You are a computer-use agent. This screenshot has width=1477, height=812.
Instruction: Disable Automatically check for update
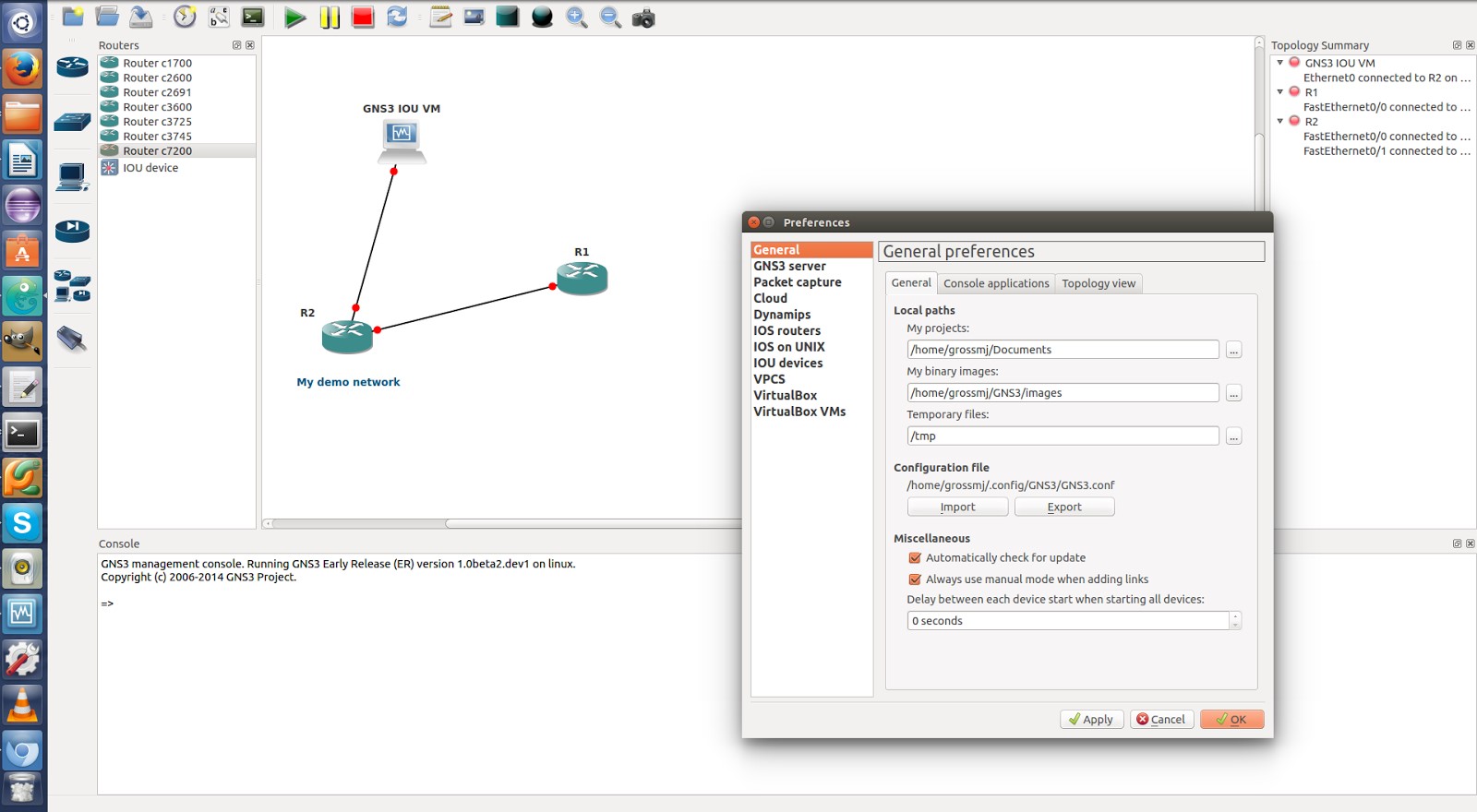915,558
